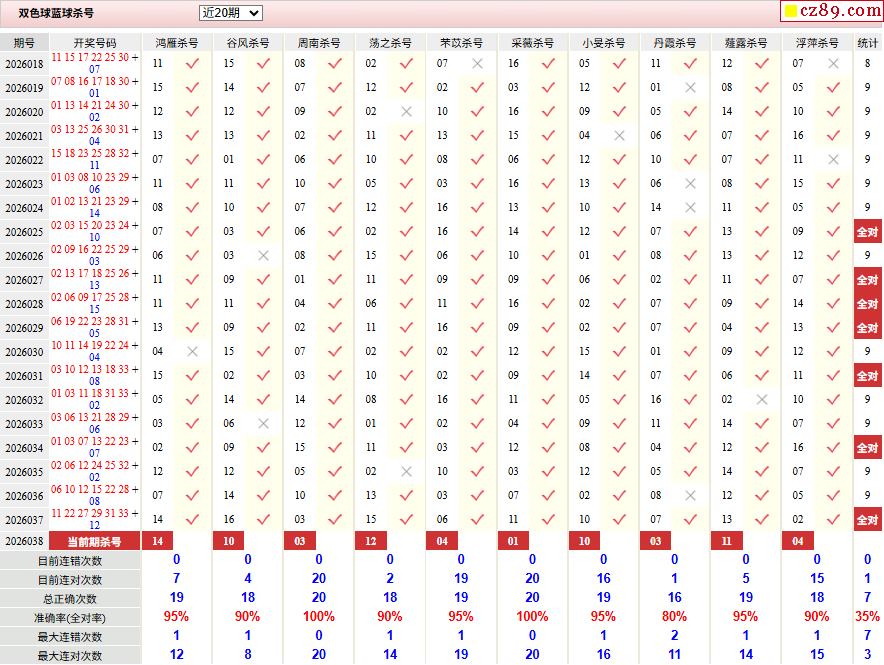Click the cz89.com logo link

[831, 11]
